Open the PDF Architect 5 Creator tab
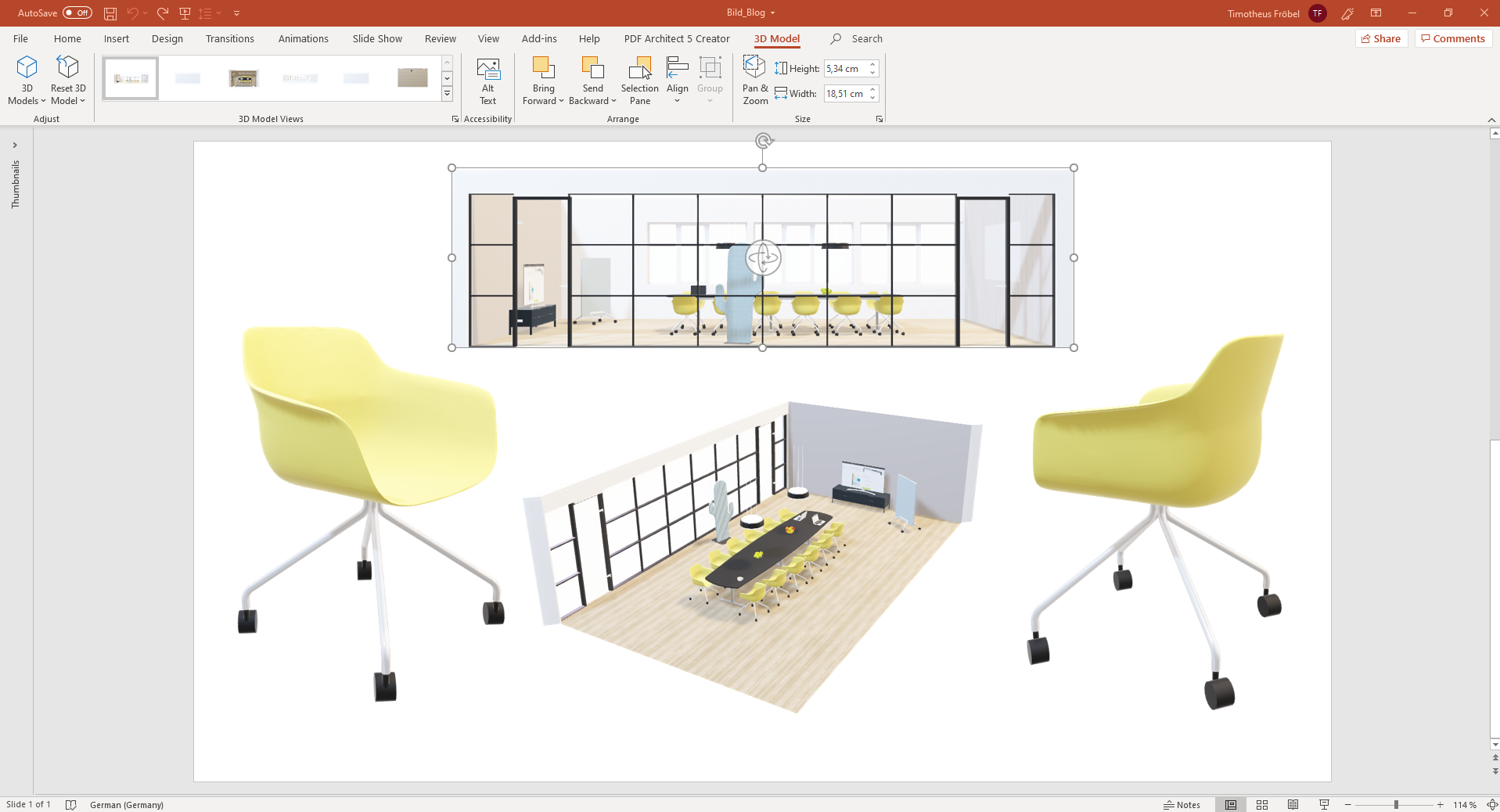Image resolution: width=1500 pixels, height=812 pixels. click(677, 38)
